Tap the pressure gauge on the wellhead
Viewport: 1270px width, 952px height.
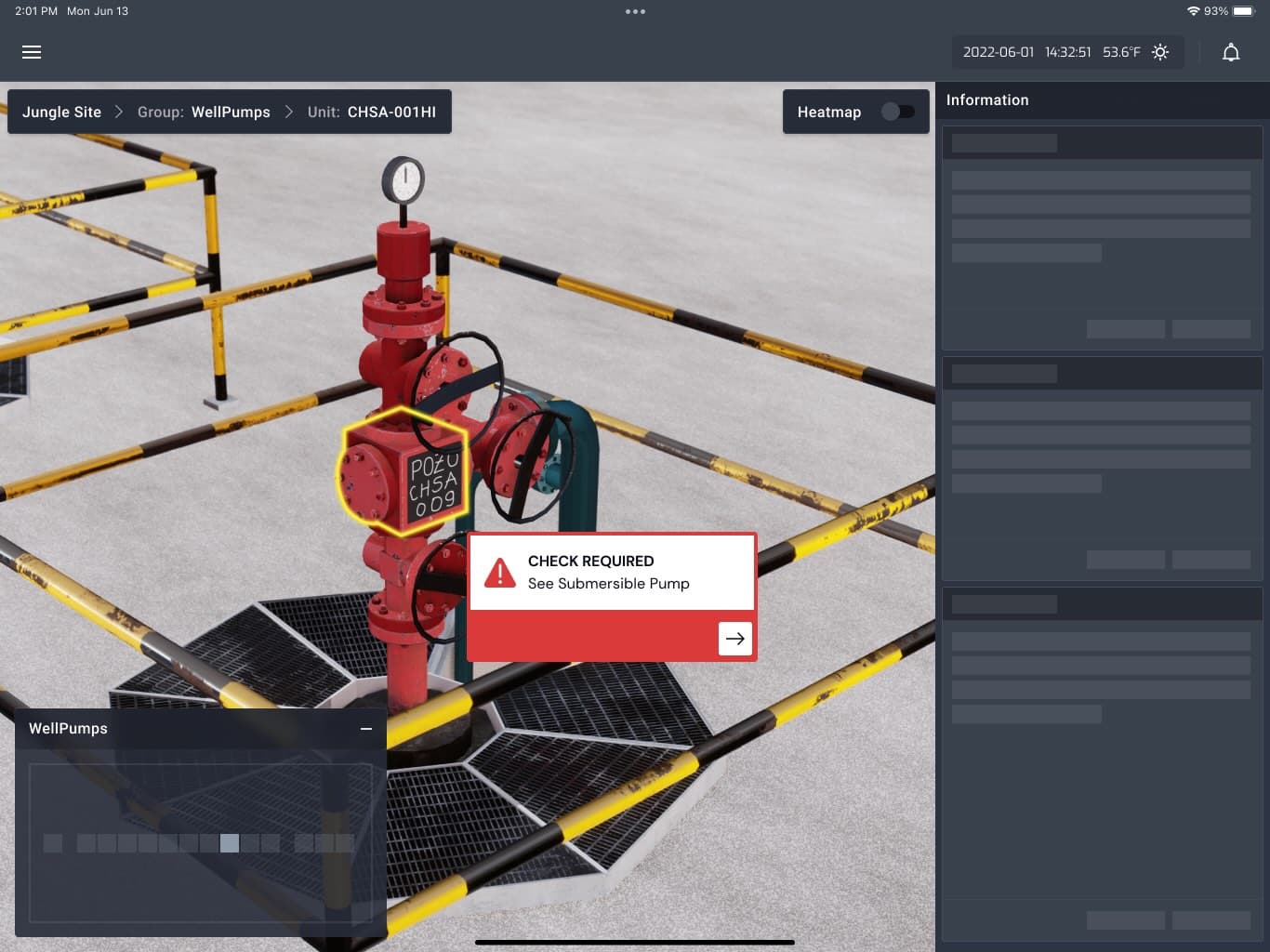403,180
